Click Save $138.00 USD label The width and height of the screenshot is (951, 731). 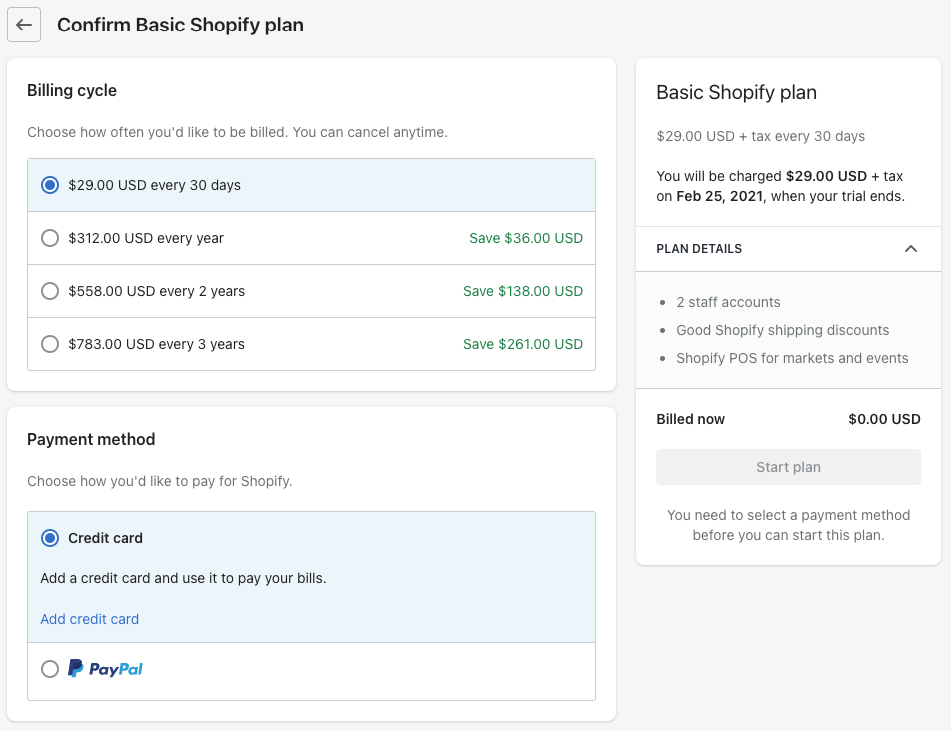pos(522,291)
